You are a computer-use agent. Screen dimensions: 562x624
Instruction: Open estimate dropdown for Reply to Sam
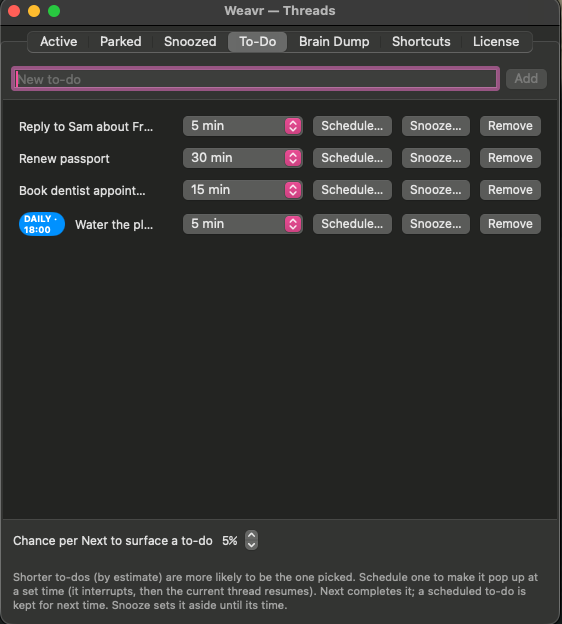tap(242, 126)
